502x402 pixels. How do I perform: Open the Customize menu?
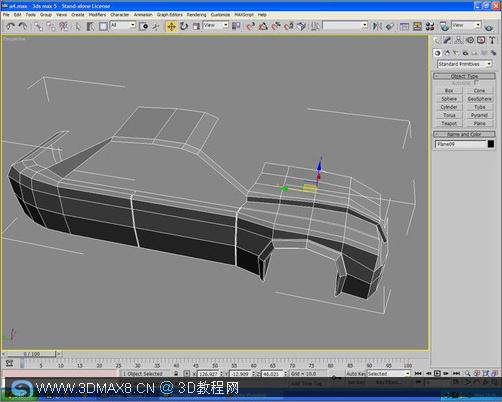tap(220, 15)
